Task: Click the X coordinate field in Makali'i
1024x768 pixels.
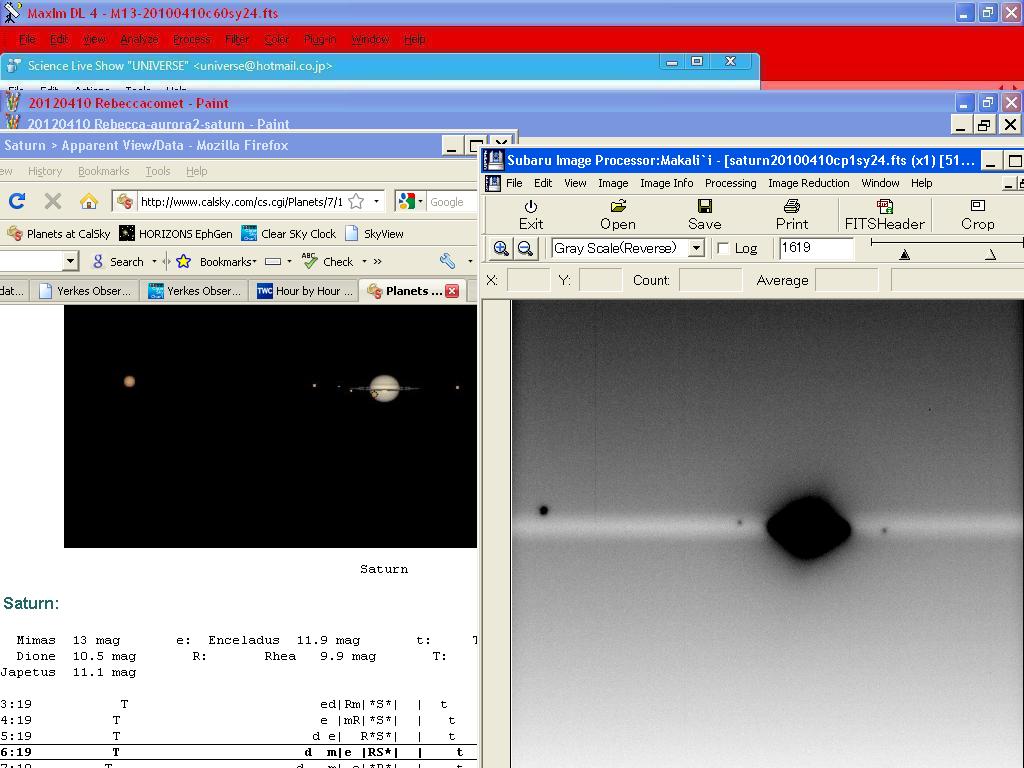Action: pyautogui.click(x=528, y=280)
